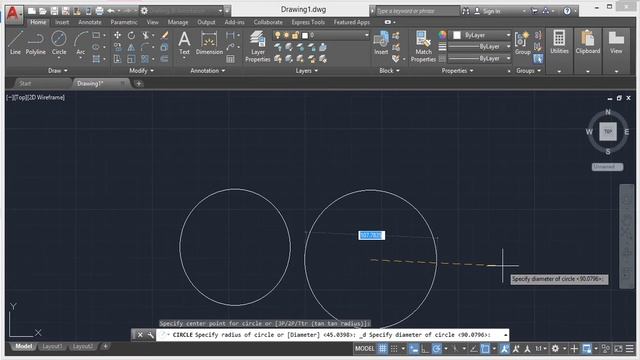Toggle polar tracking in status bar
640x360 pixels.
pyautogui.click(x=436, y=349)
